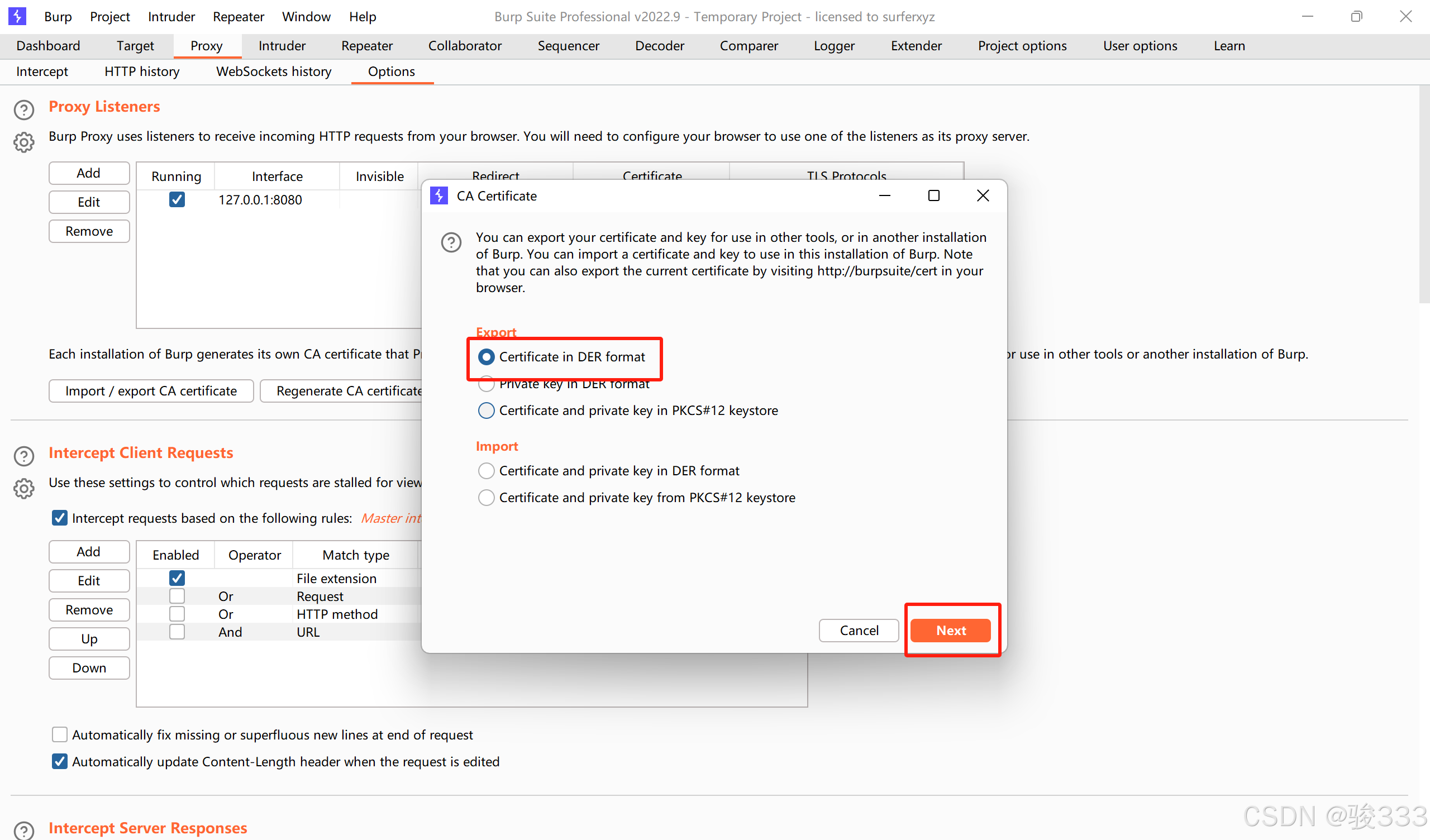Select PKCS#12 keystore export option
Viewport: 1430px width, 840px height.
[x=487, y=411]
